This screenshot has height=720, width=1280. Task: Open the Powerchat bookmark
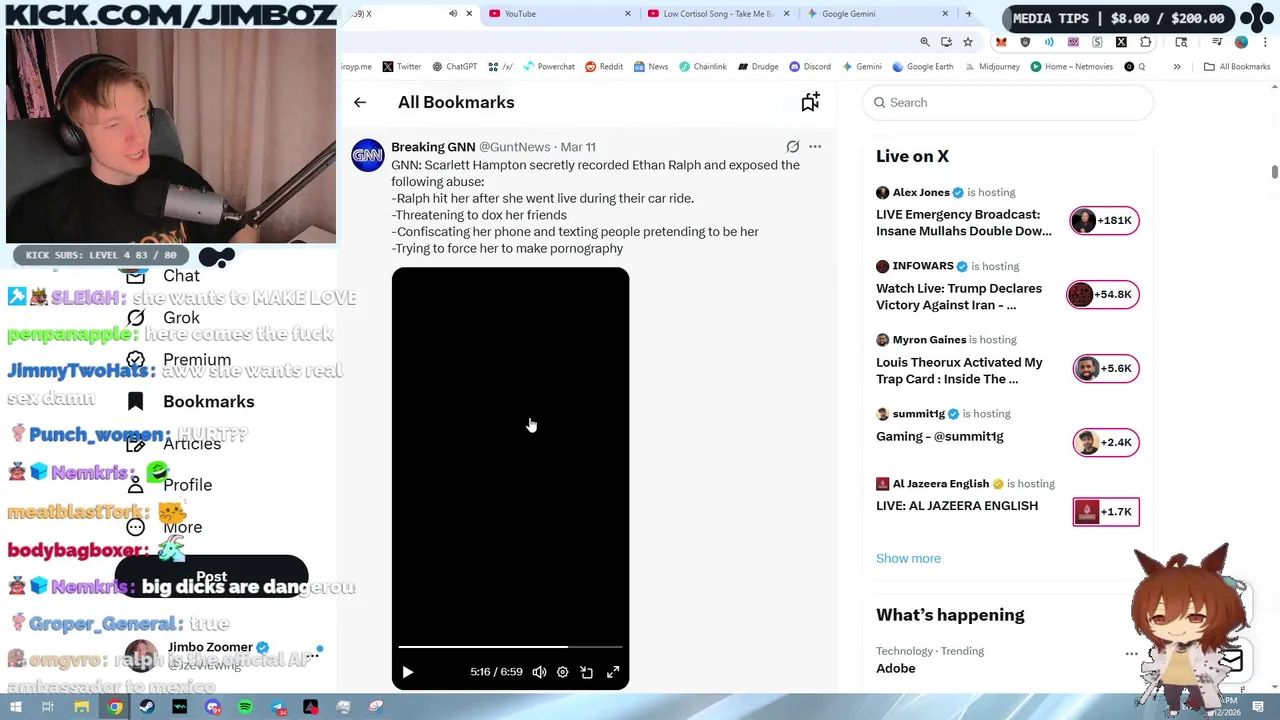tap(548, 66)
